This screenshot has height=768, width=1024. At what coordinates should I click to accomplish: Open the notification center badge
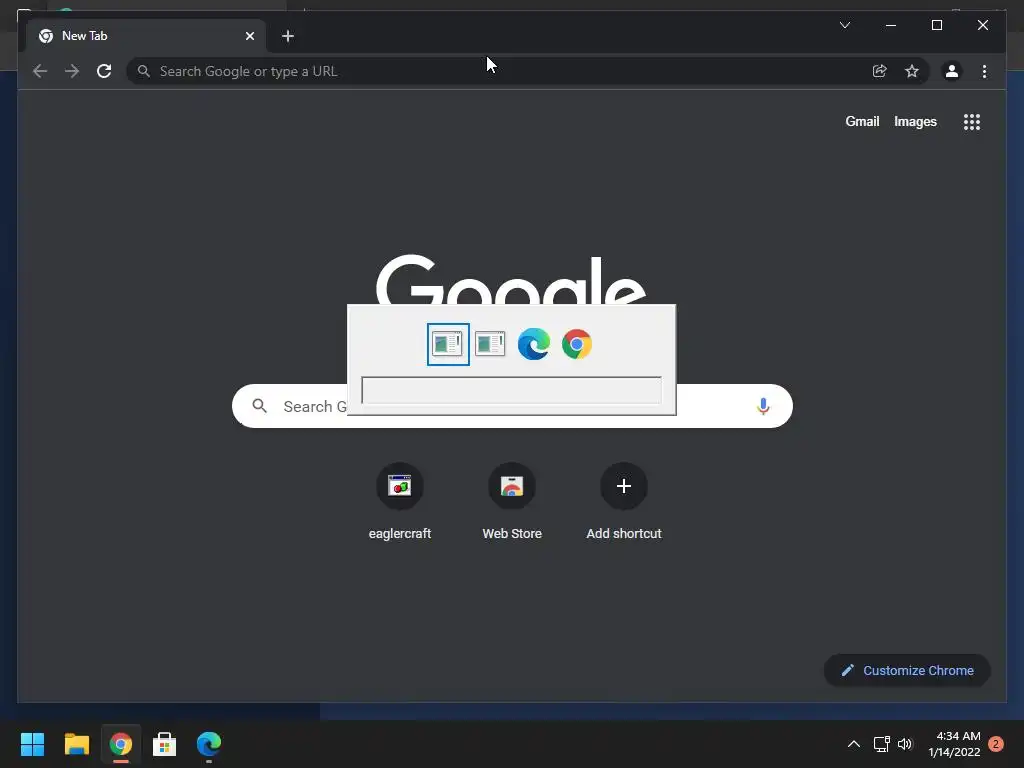coord(996,744)
